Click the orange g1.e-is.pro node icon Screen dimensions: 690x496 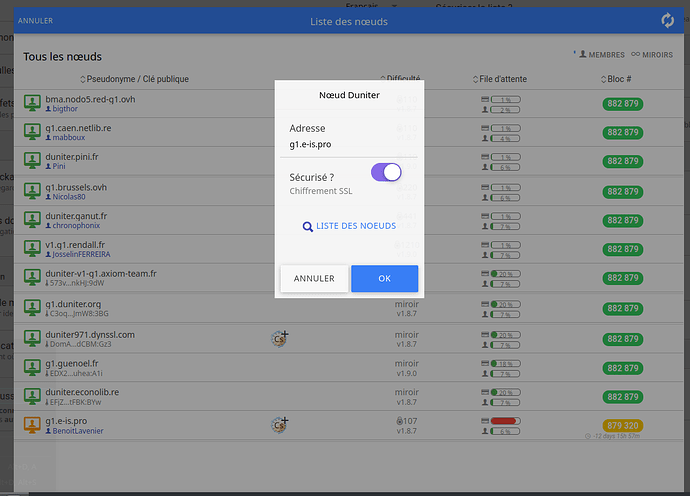[32, 426]
